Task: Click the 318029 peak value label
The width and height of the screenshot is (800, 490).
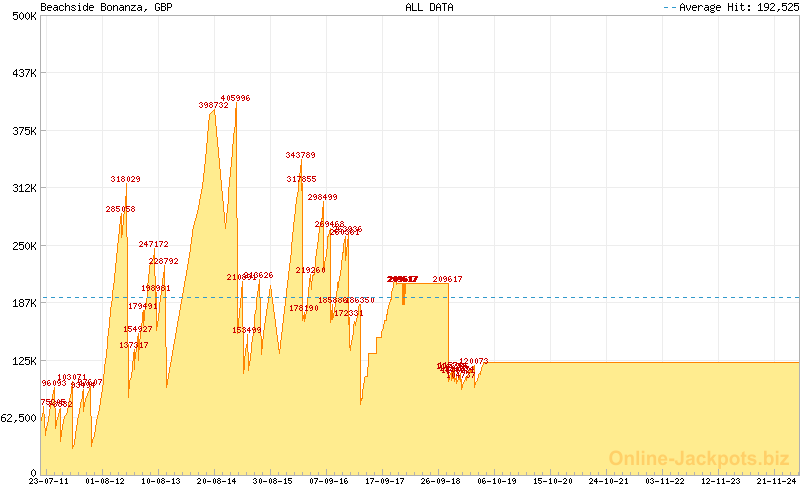Action: 125,179
